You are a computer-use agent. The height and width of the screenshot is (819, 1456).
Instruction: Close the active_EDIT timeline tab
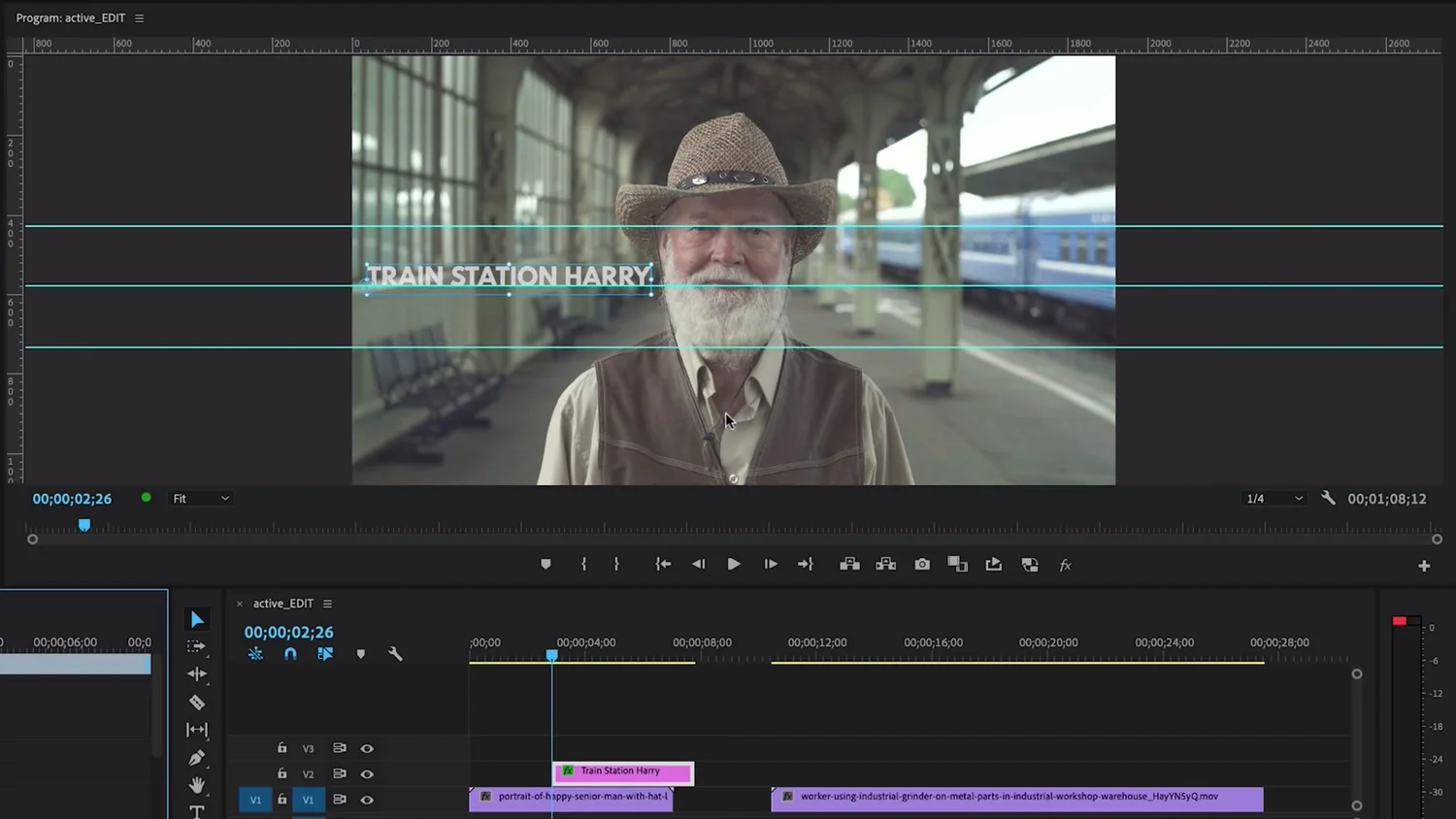pos(240,604)
